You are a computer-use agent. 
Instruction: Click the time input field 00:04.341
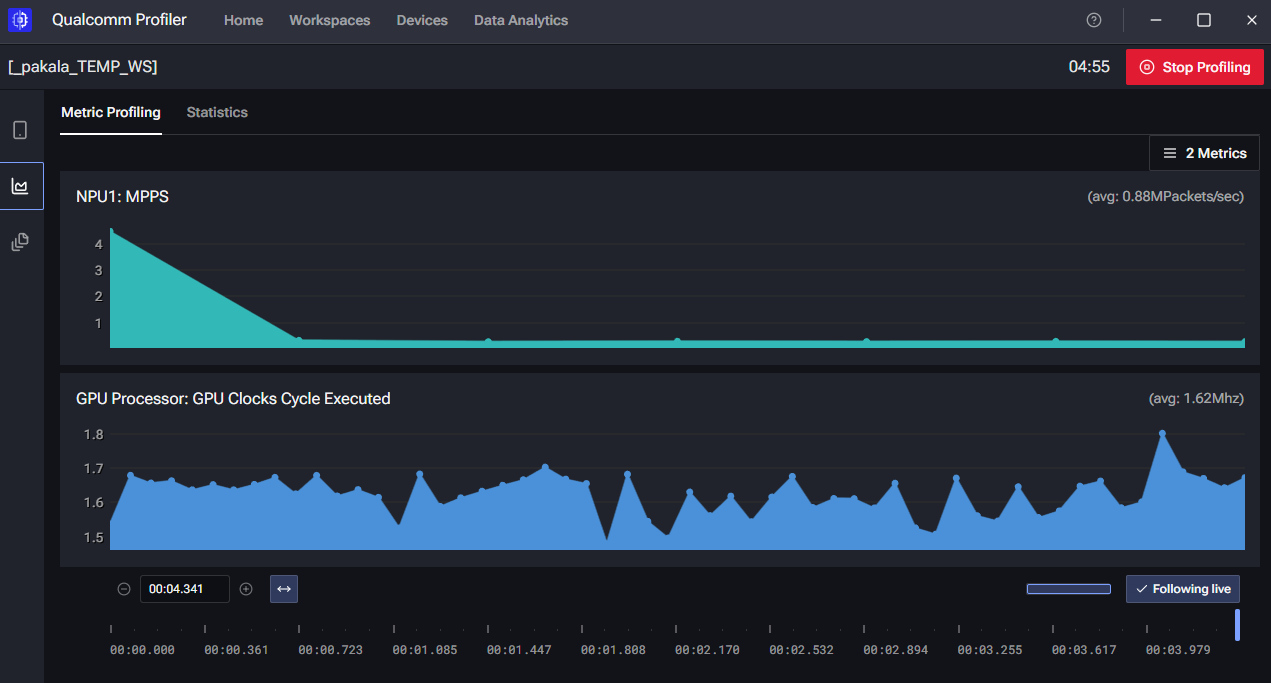pyautogui.click(x=184, y=589)
